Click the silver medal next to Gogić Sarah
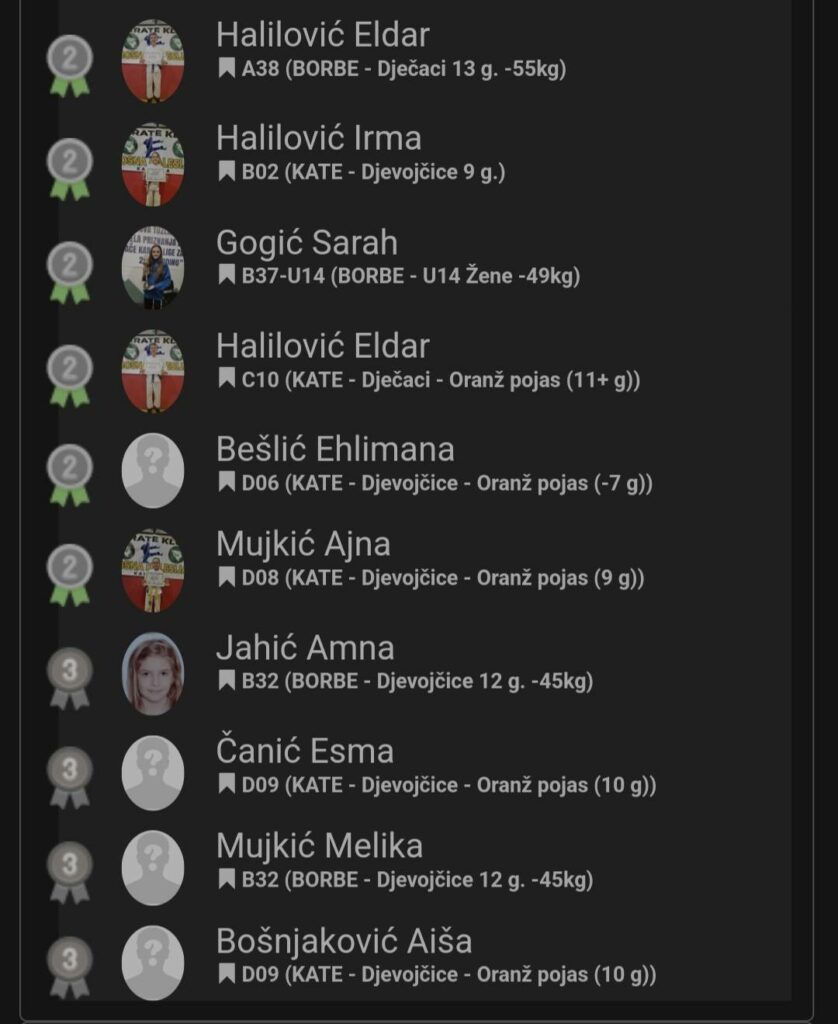838x1024 pixels. click(x=69, y=272)
